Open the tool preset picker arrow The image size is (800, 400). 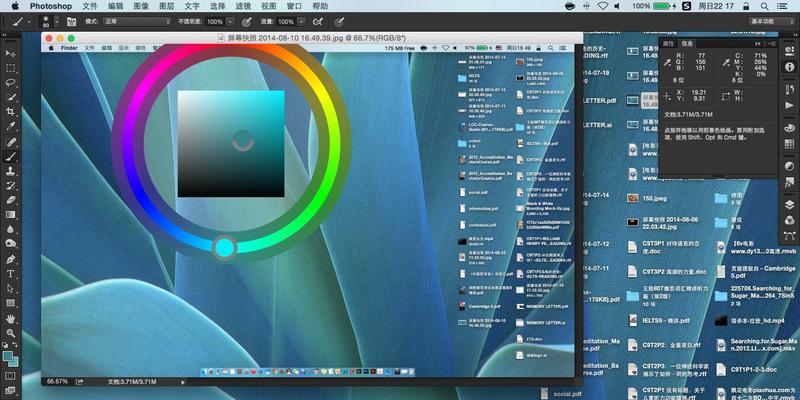click(x=29, y=22)
